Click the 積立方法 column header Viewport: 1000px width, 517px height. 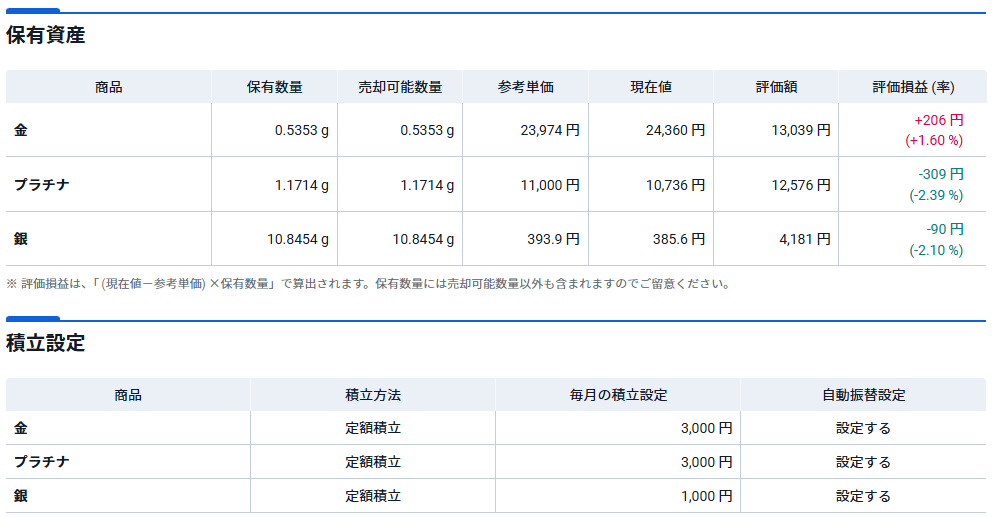(x=373, y=395)
